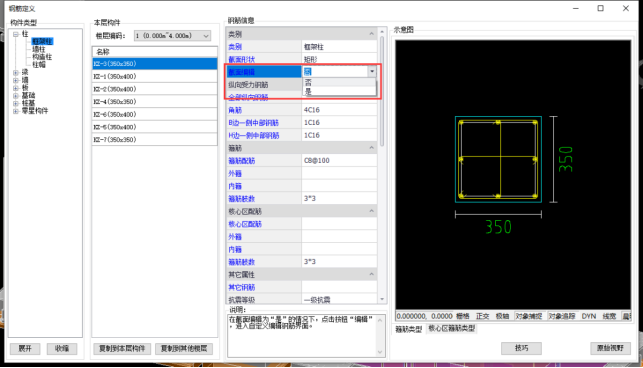Collapse the 其它属性 property section
Screen dimensions: 643x368
(372, 274)
